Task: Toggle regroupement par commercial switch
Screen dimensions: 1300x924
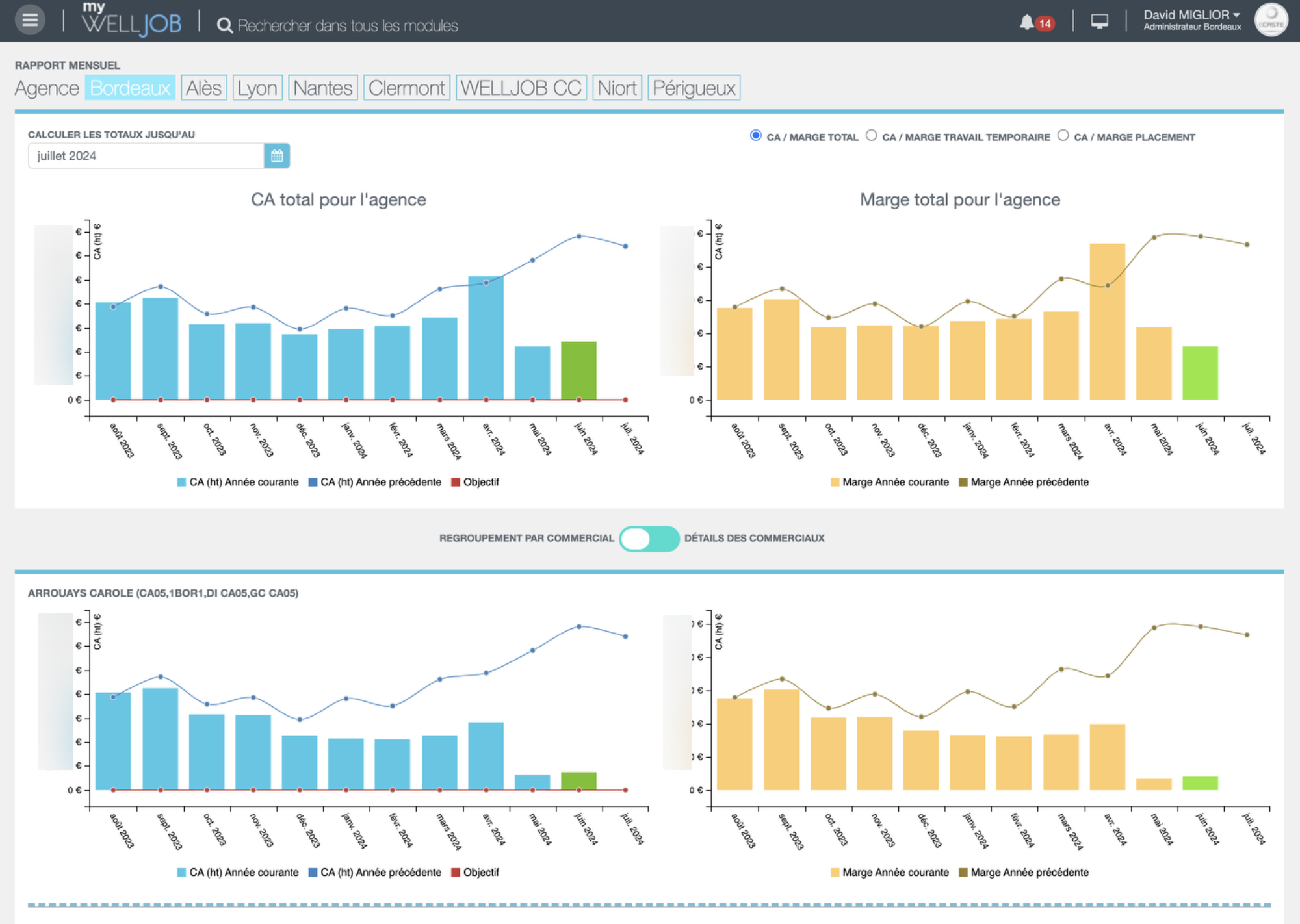Action: tap(649, 538)
